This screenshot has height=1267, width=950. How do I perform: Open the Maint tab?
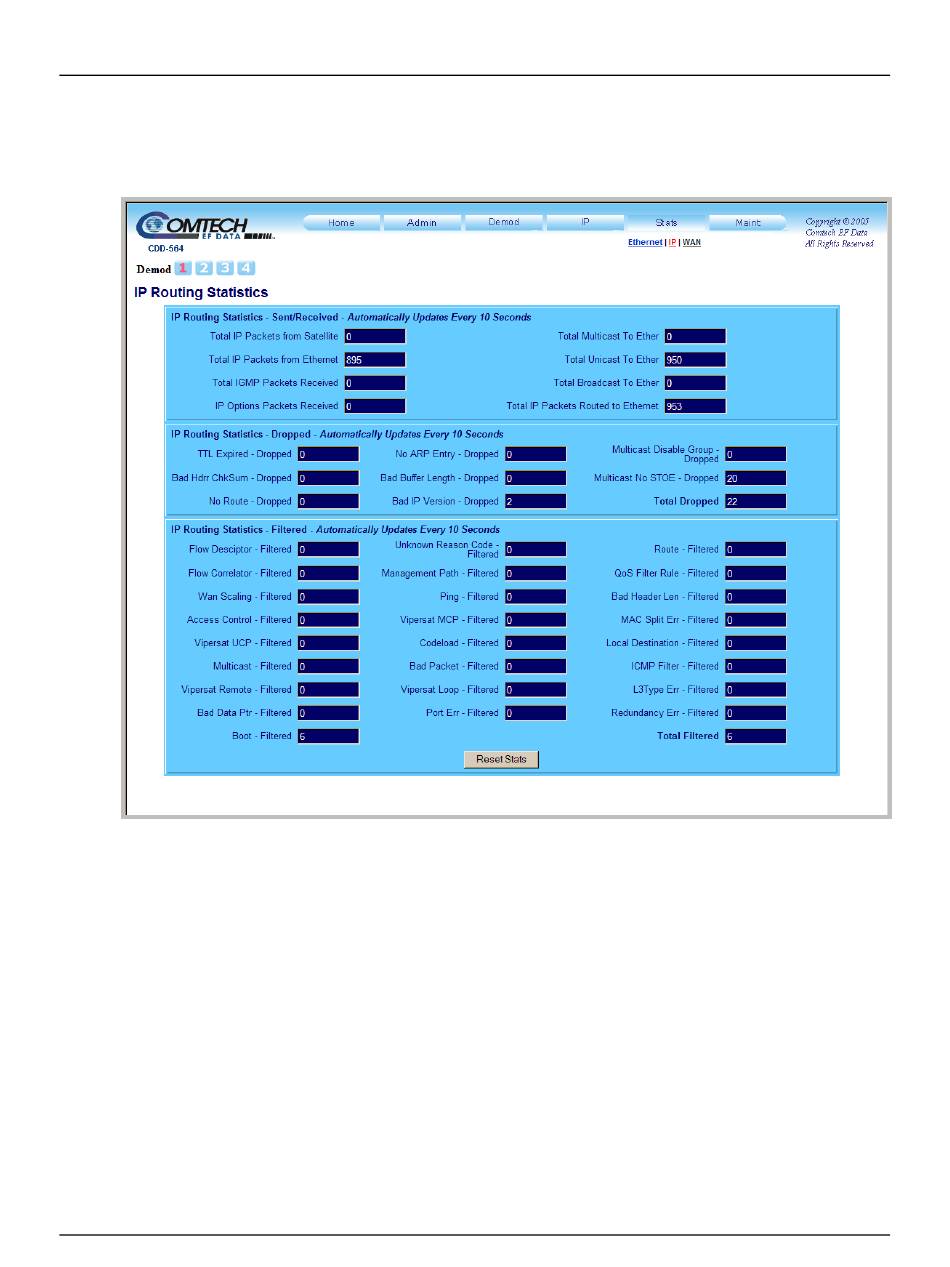point(748,223)
